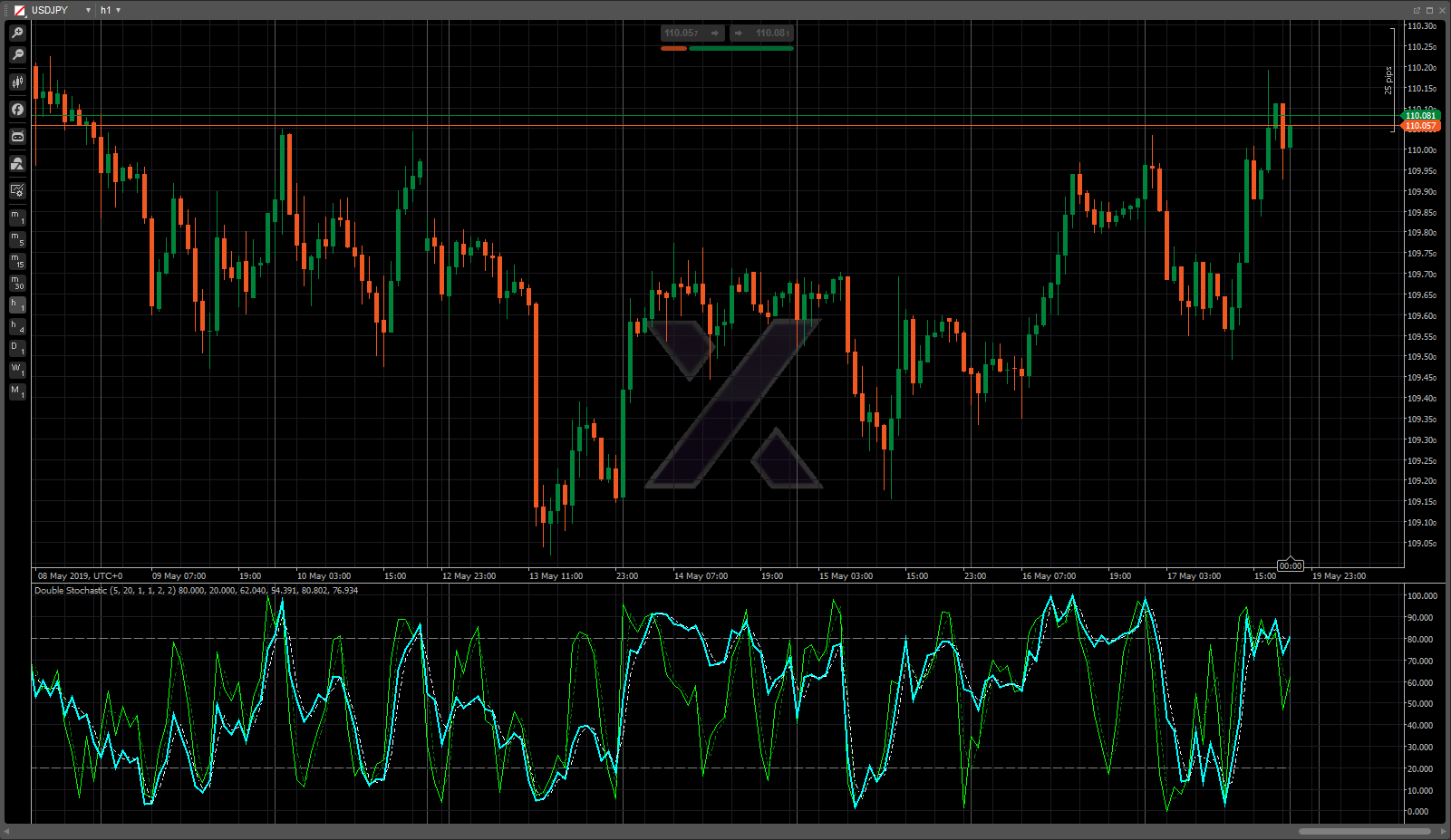This screenshot has height=840, width=1451.
Task: Choose the D1 daily timeframe
Action: click(x=17, y=349)
